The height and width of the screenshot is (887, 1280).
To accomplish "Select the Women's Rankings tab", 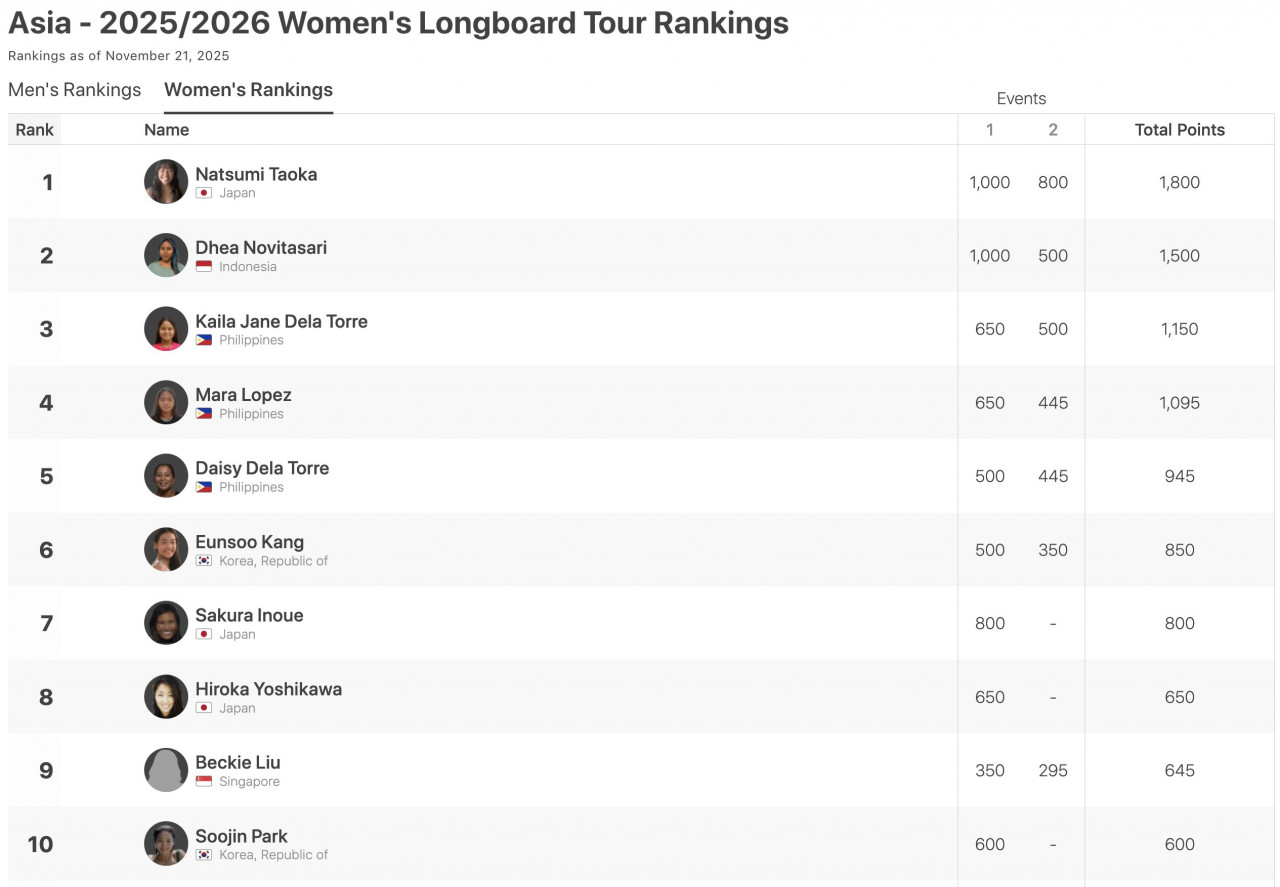I will point(248,90).
